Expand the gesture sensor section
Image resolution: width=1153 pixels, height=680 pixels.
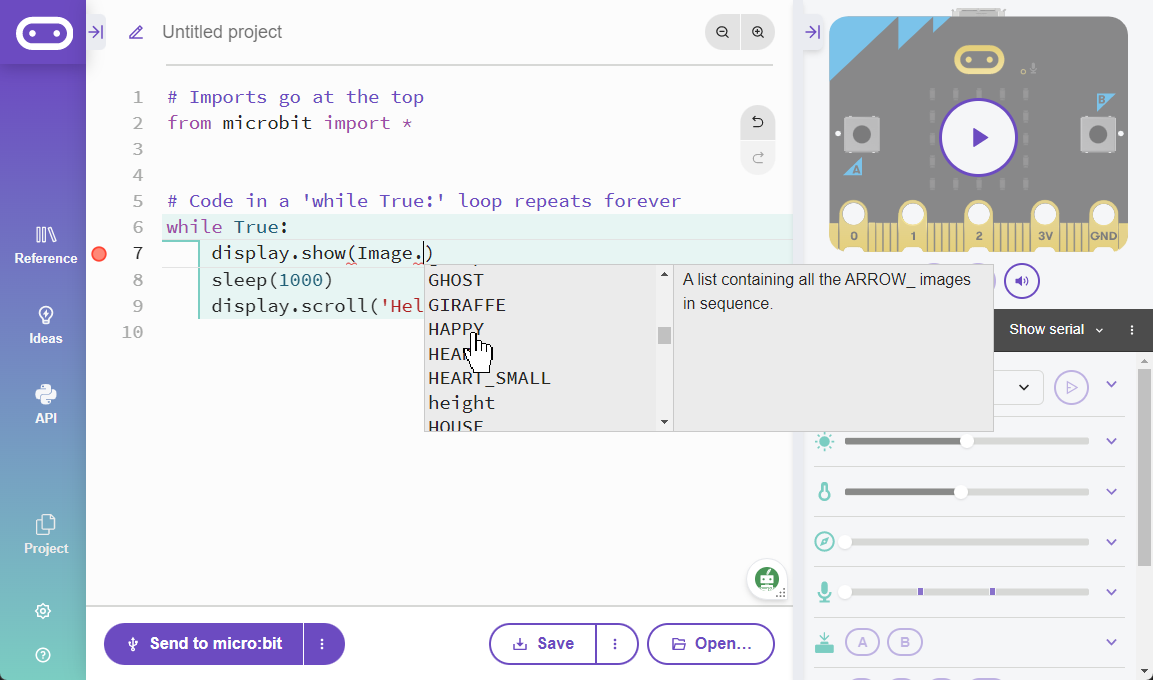(x=1112, y=384)
